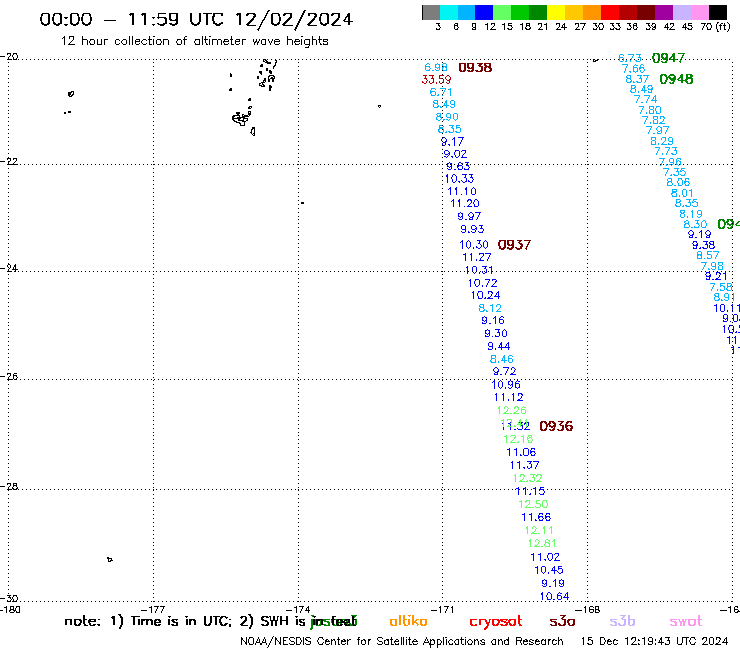
Task: Click the small island near -30 latitude
Action: click(109, 559)
